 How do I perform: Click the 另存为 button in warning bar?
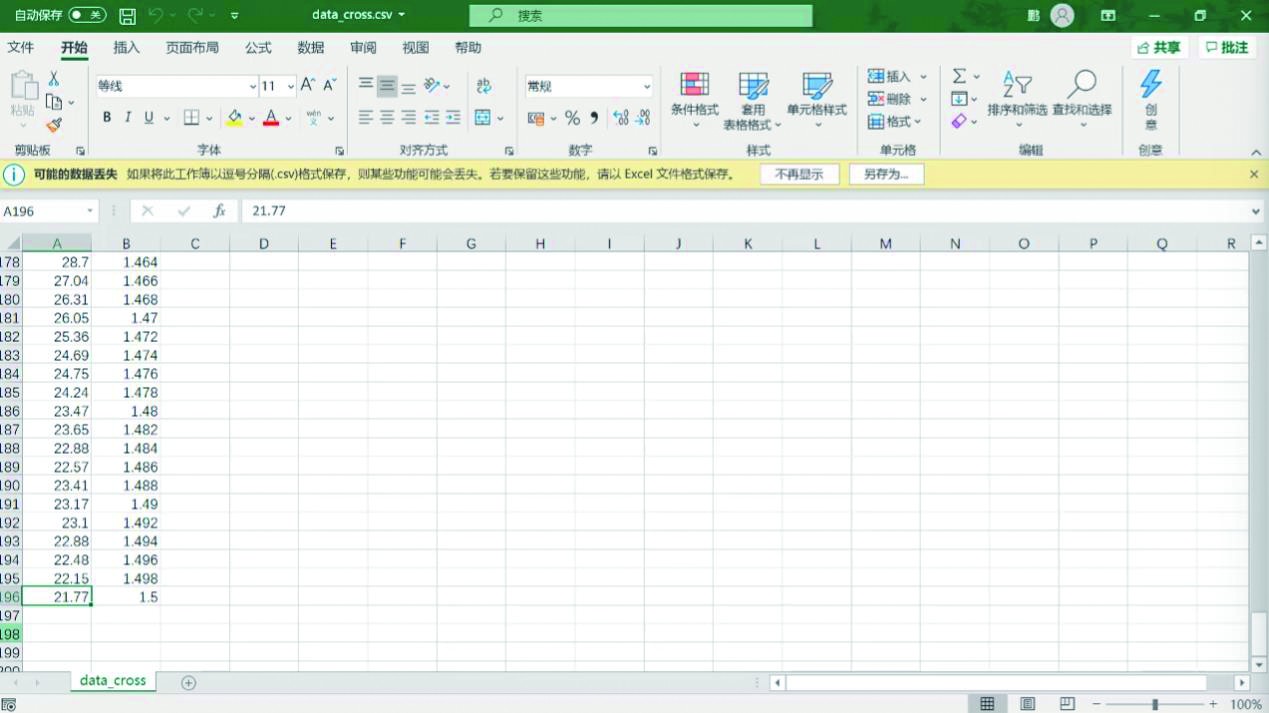tap(887, 174)
